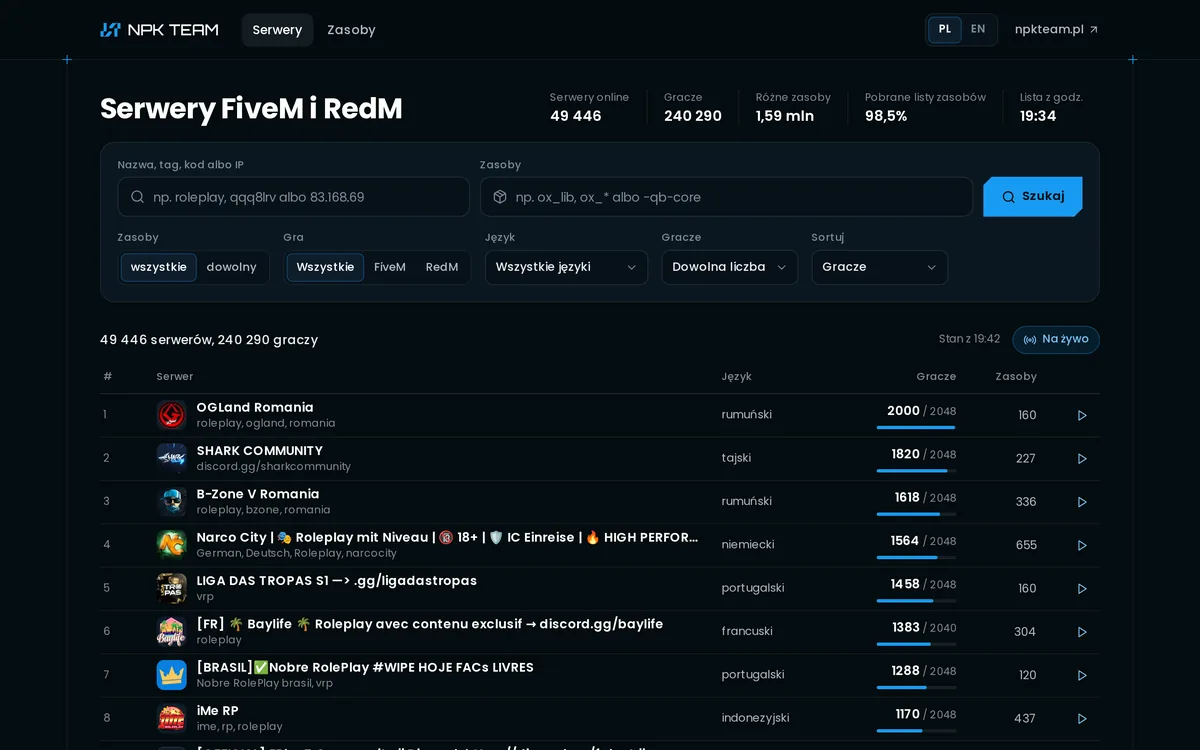Select RedM game filter
This screenshot has width=1200, height=750.
[442, 267]
